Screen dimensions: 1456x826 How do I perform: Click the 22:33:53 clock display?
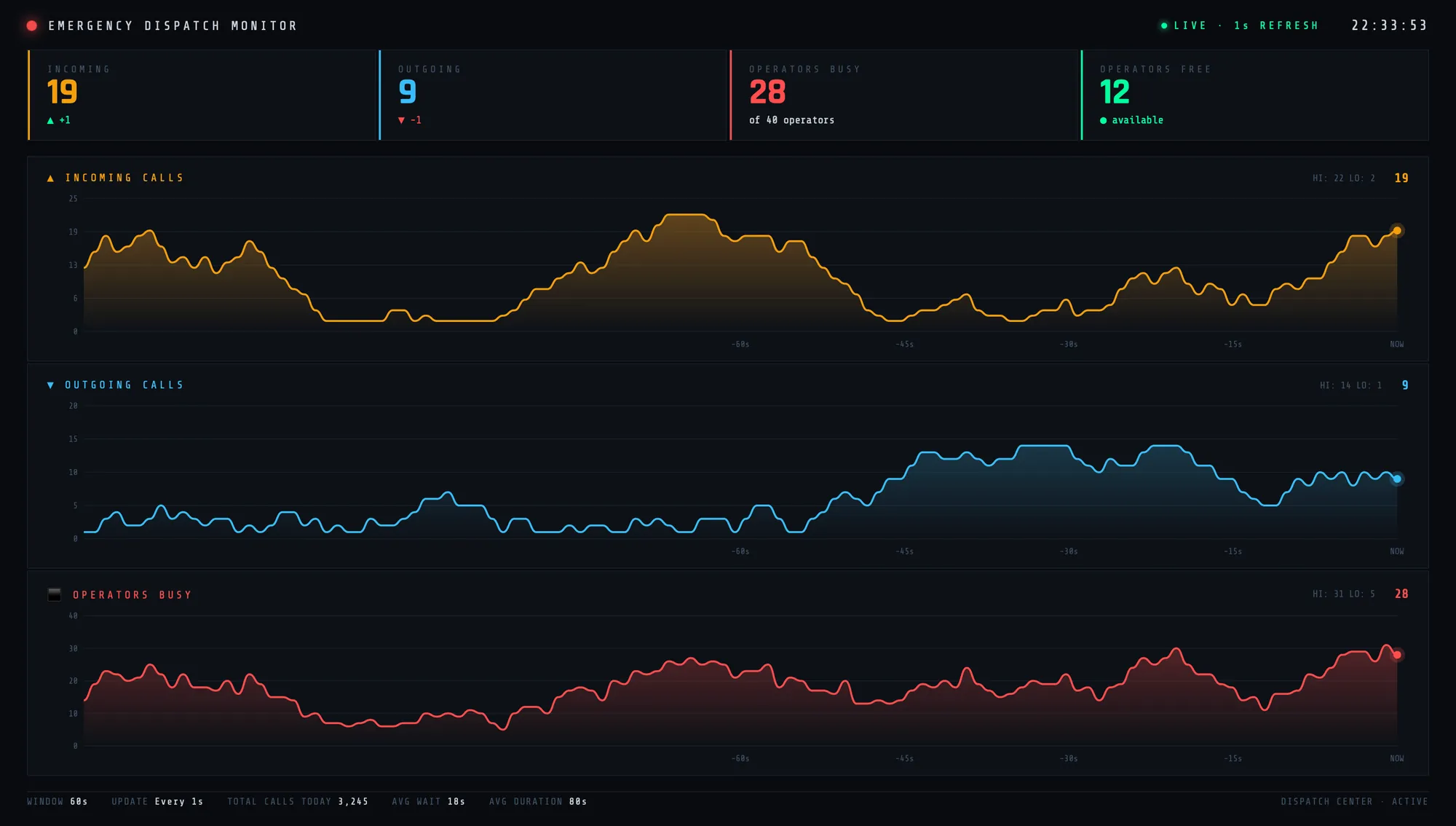click(x=1389, y=25)
